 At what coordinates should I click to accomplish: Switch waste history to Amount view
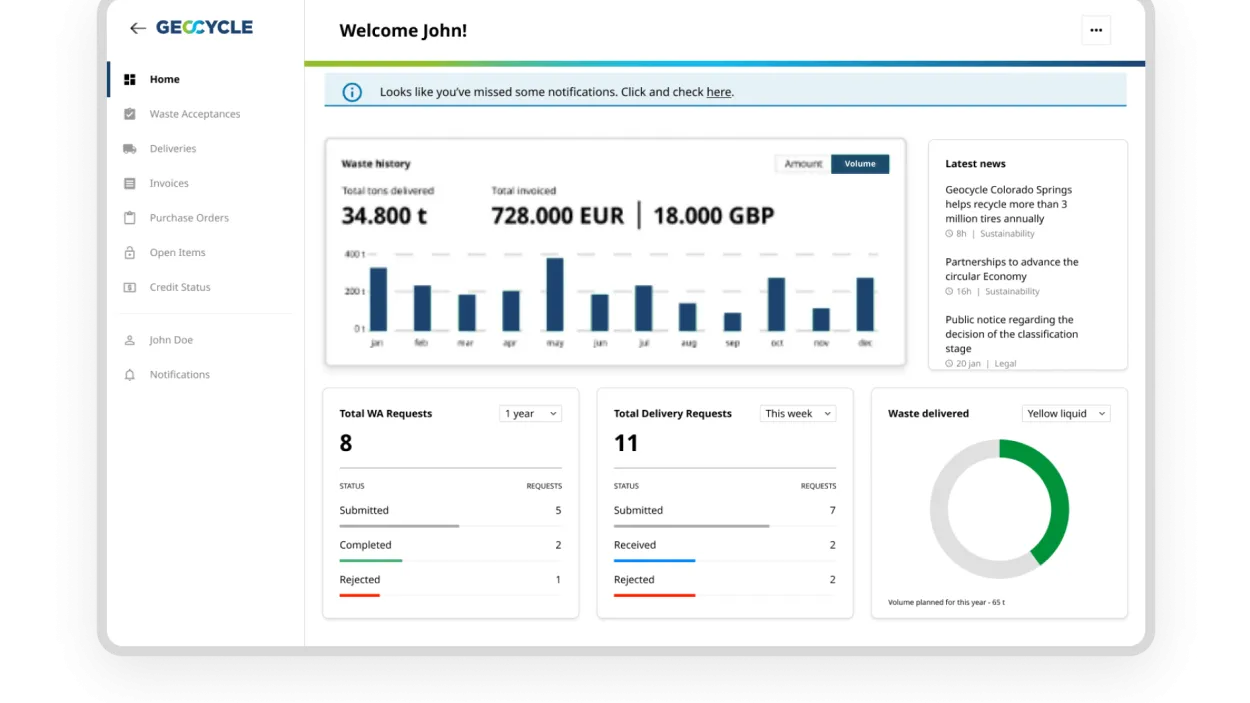coord(802,163)
